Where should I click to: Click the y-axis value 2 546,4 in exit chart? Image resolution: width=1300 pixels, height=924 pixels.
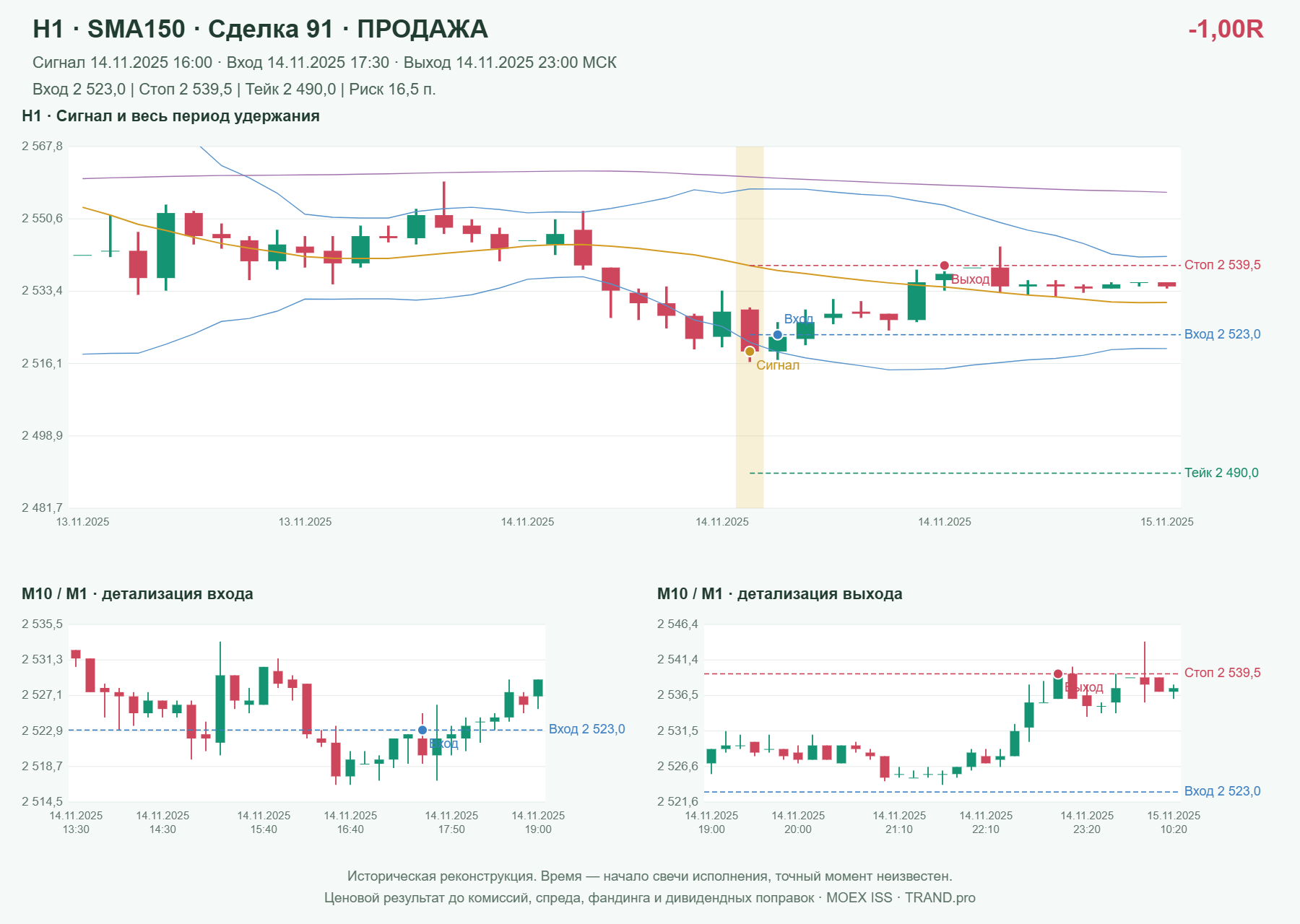[x=677, y=624]
